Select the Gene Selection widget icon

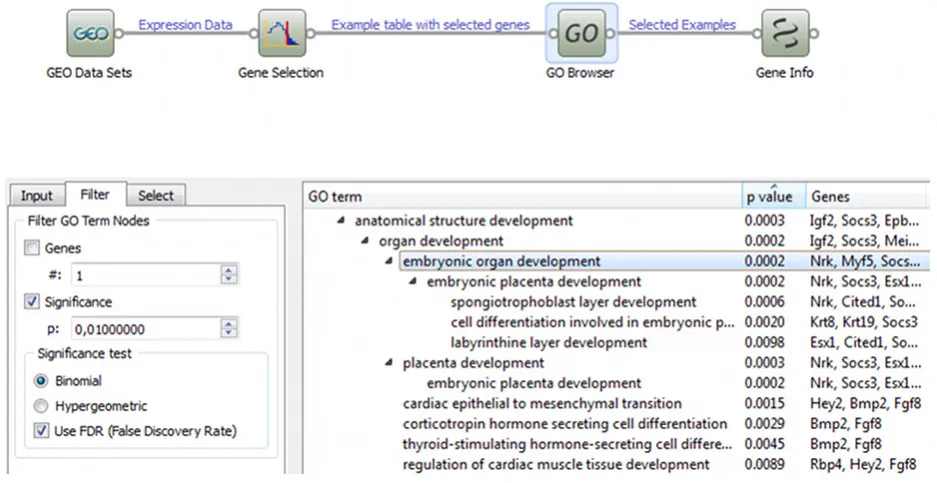(x=282, y=33)
